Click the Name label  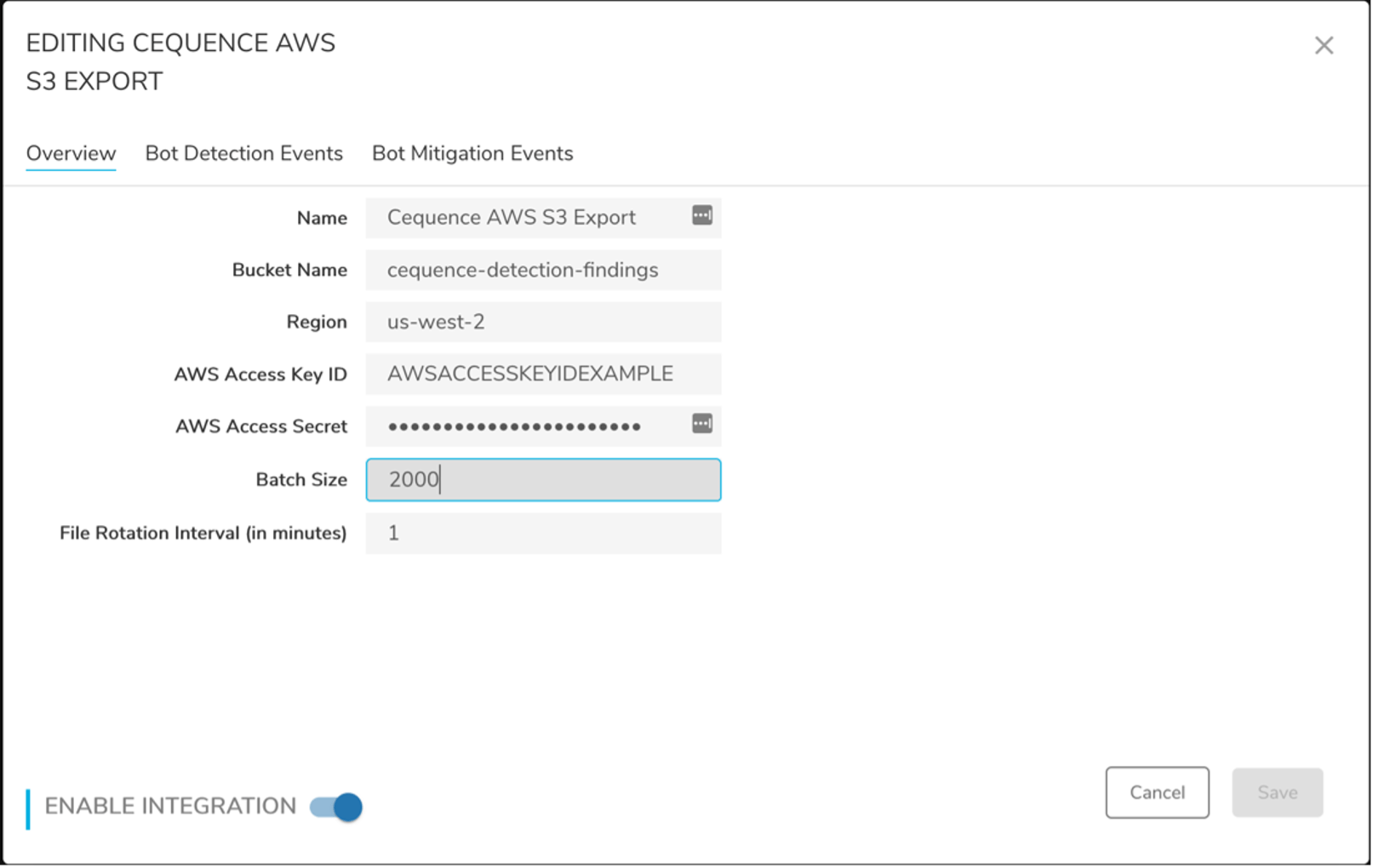[x=322, y=218]
